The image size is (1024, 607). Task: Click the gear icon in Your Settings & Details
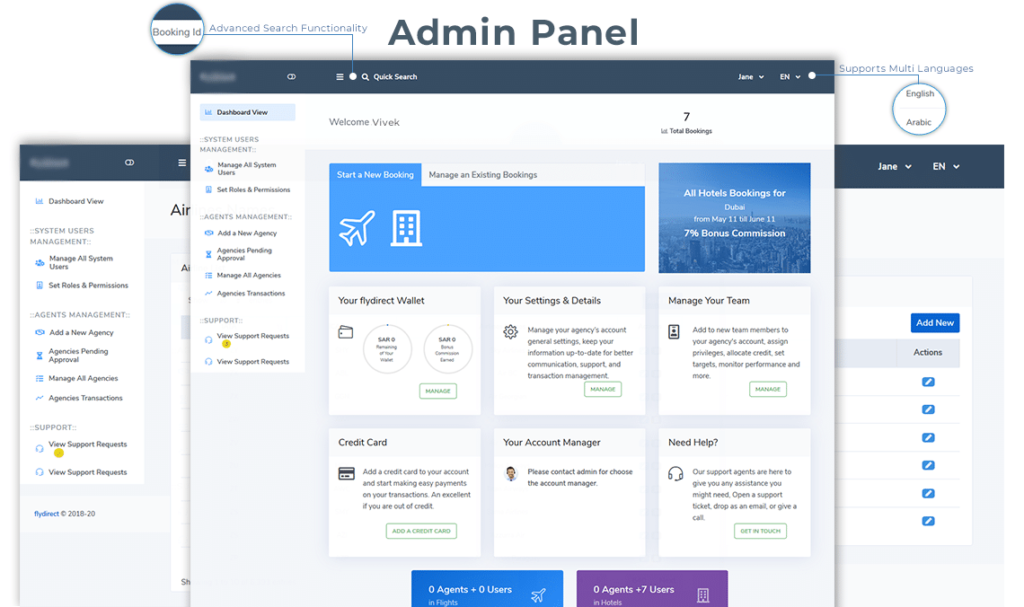click(510, 331)
